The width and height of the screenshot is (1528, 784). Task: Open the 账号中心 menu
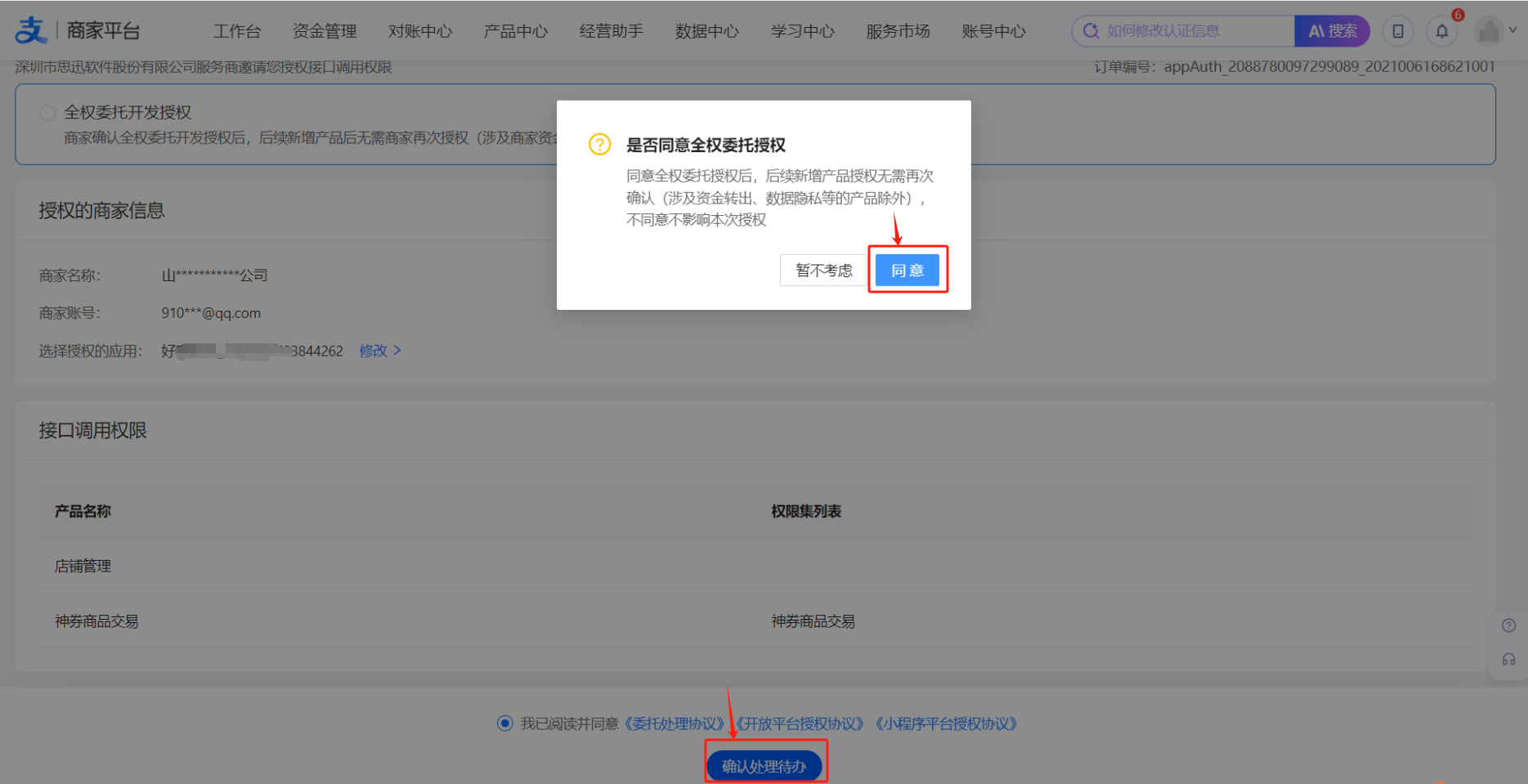pos(994,31)
